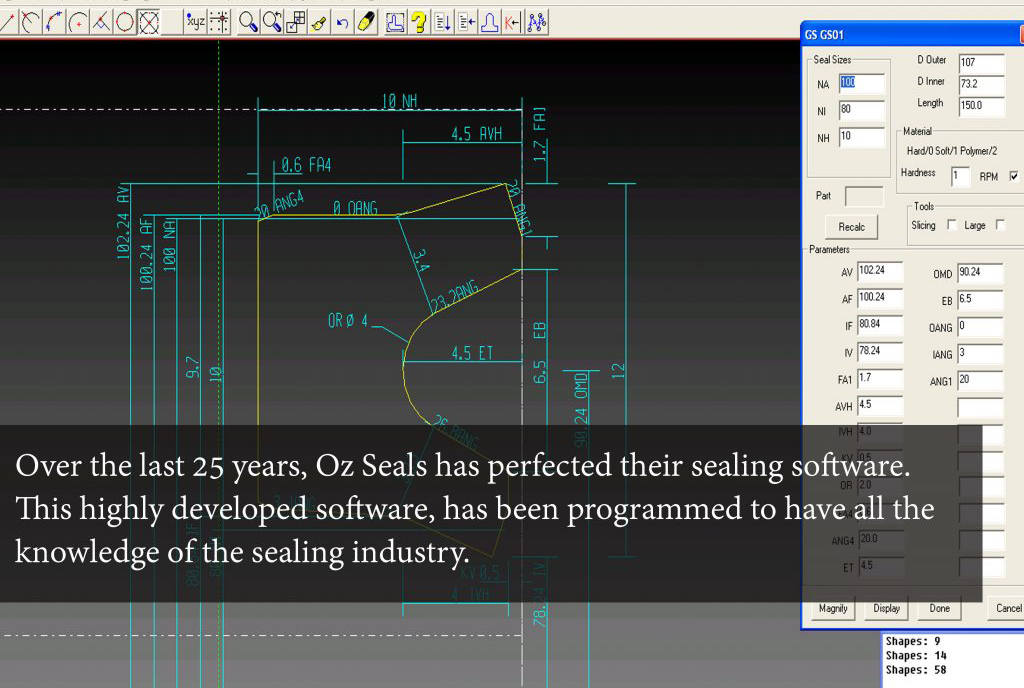
Task: Click the blue pedestal outline icon
Action: pos(489,22)
